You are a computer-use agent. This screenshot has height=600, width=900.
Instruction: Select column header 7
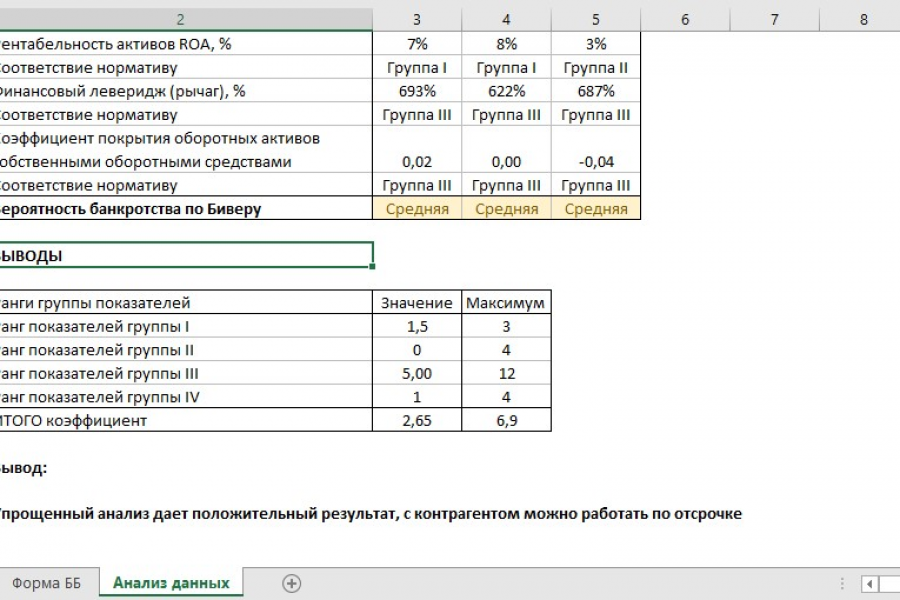tap(775, 20)
